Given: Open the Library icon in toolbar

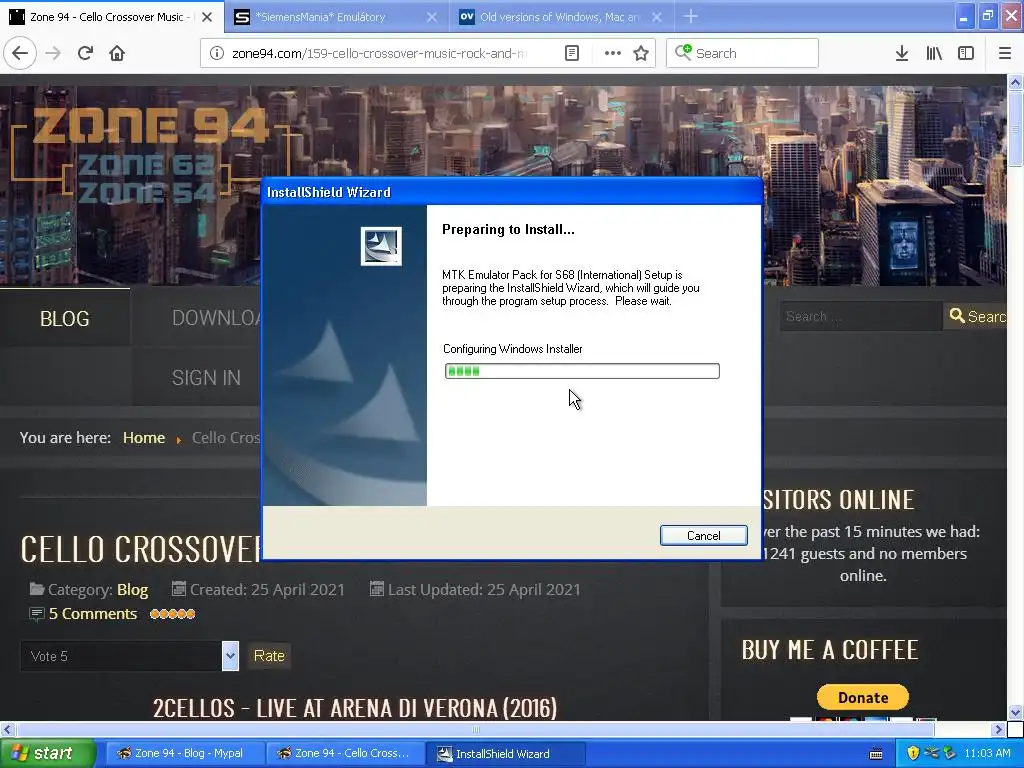Looking at the screenshot, I should (935, 53).
